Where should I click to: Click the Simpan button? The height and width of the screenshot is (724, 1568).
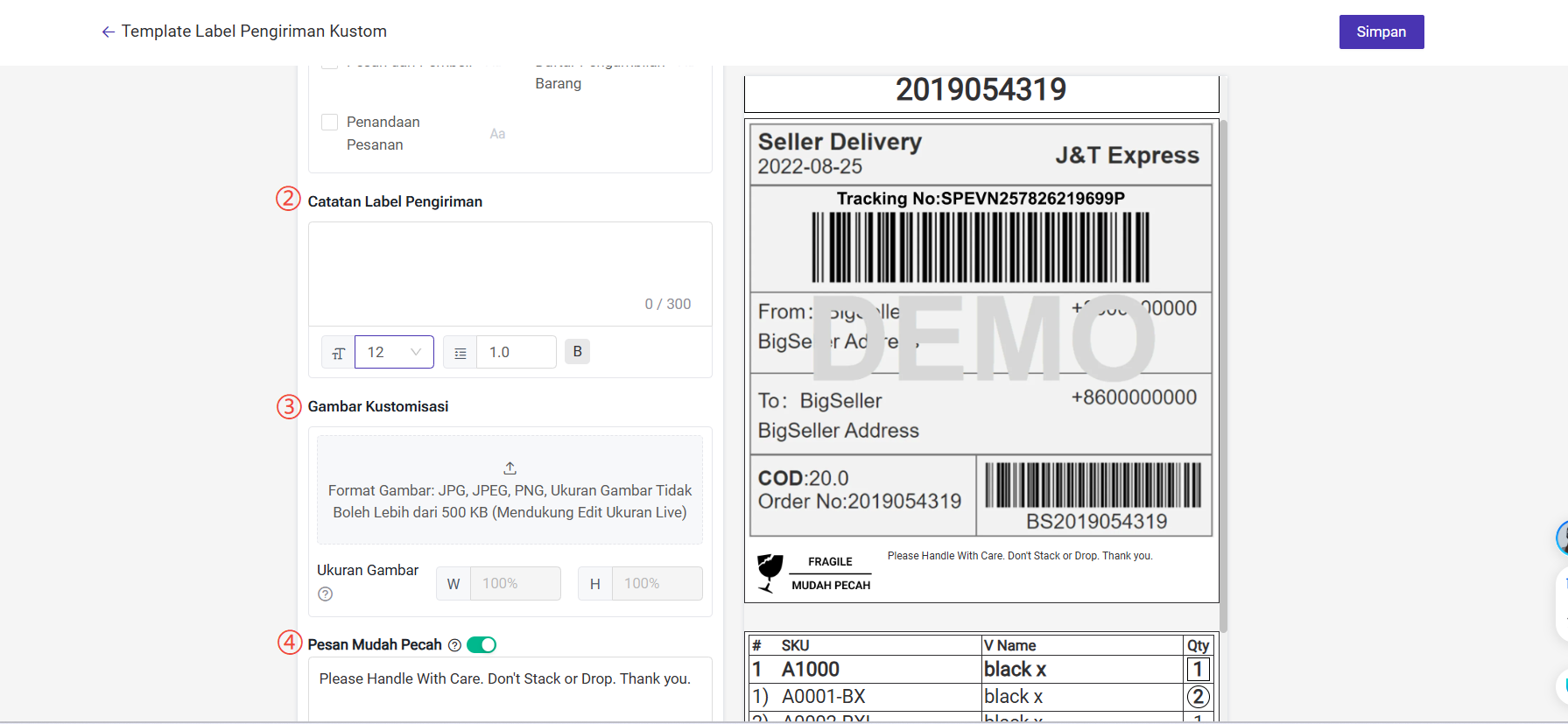click(1381, 32)
